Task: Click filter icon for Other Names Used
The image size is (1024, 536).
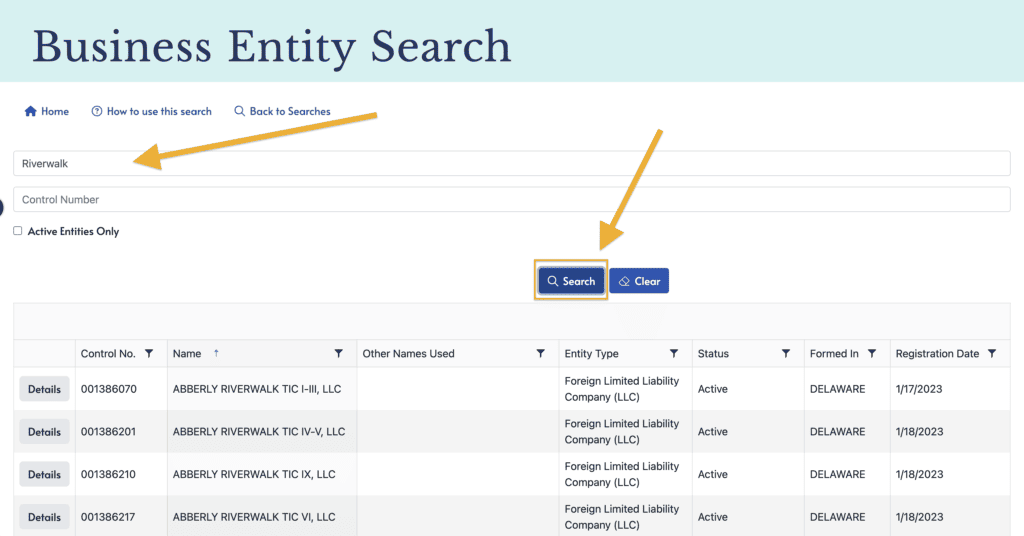Action: click(541, 354)
